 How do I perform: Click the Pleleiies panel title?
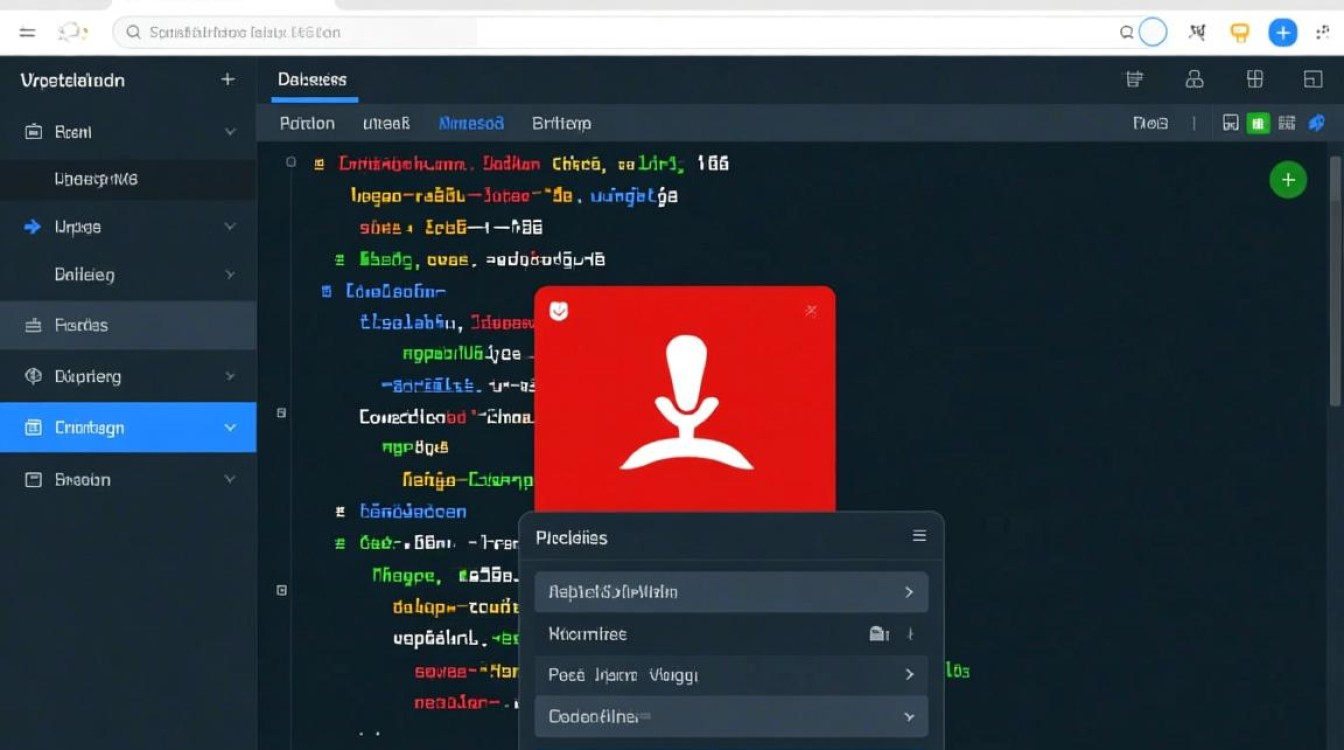[x=571, y=538]
